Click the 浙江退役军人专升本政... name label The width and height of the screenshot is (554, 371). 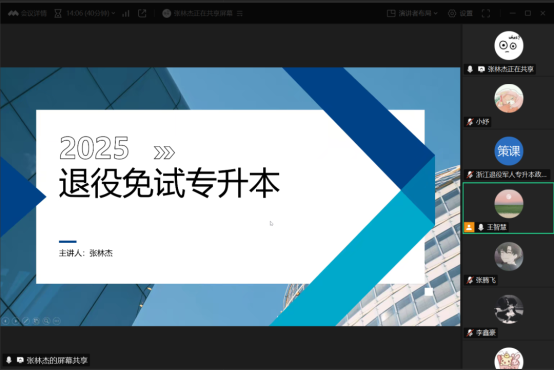(x=511, y=174)
